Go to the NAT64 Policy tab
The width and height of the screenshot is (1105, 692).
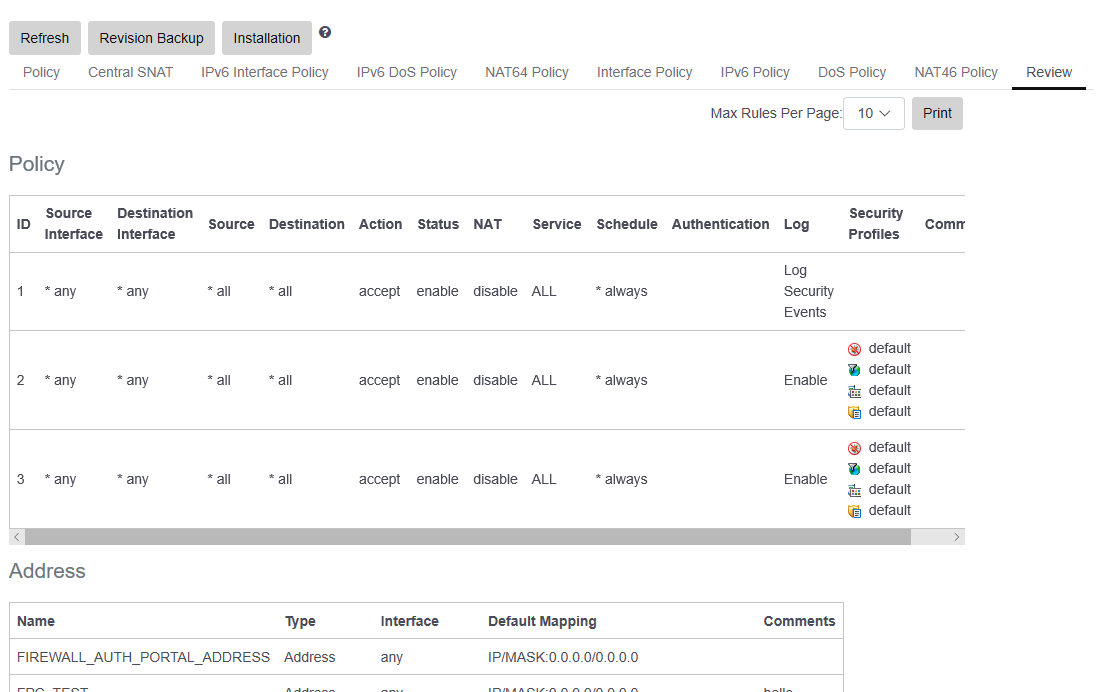(526, 72)
